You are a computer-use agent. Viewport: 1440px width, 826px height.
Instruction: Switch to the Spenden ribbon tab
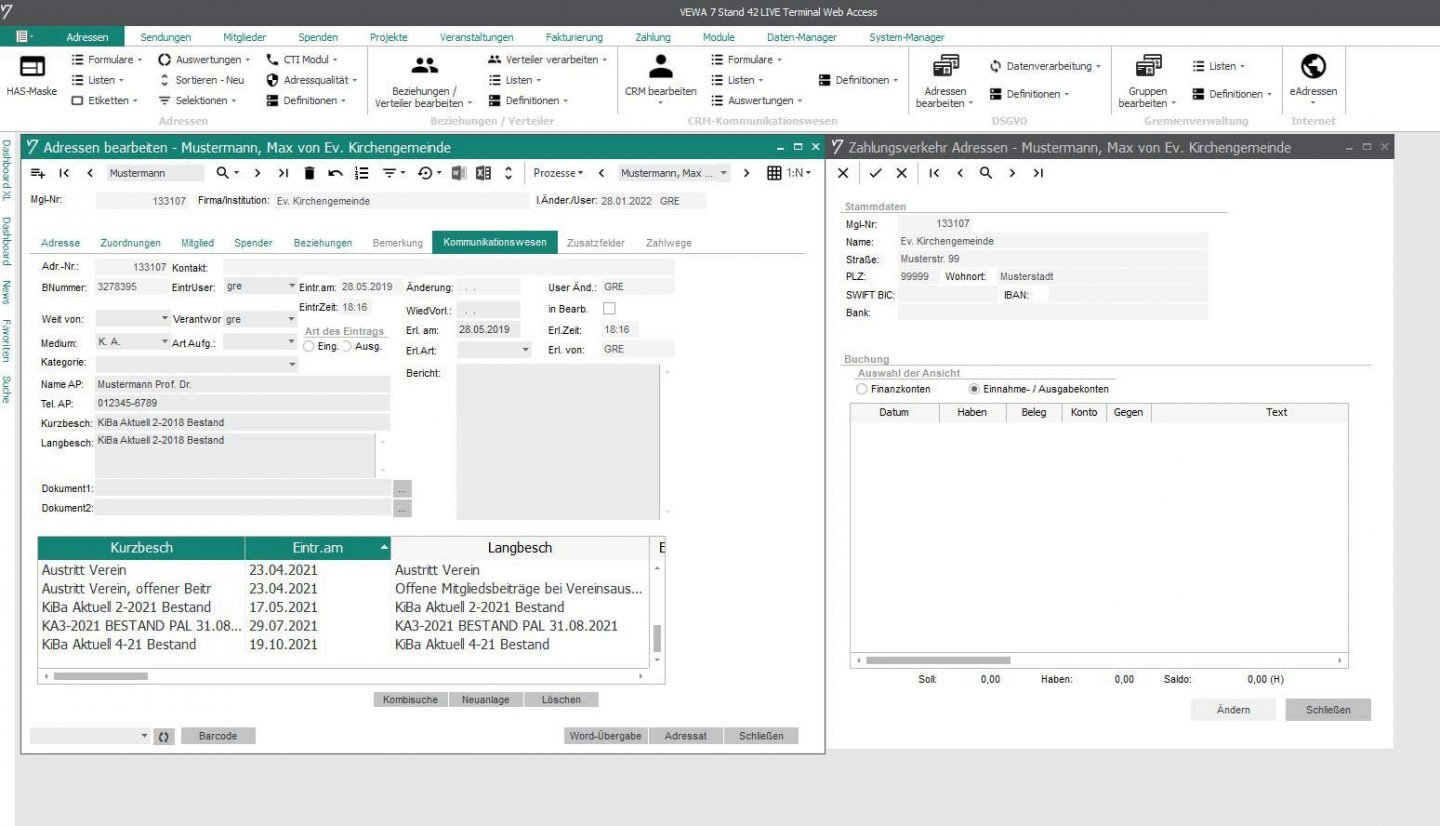click(318, 38)
